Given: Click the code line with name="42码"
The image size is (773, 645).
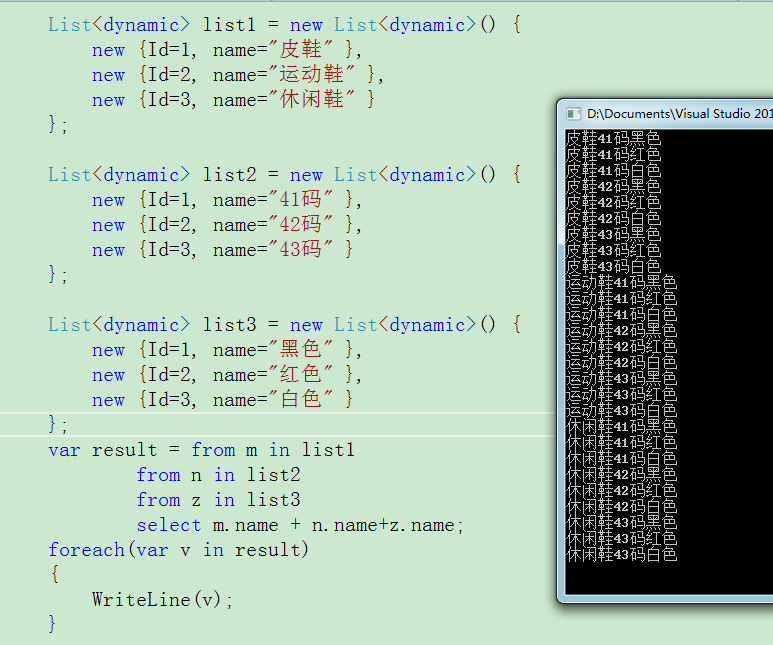Looking at the screenshot, I should (x=227, y=225).
